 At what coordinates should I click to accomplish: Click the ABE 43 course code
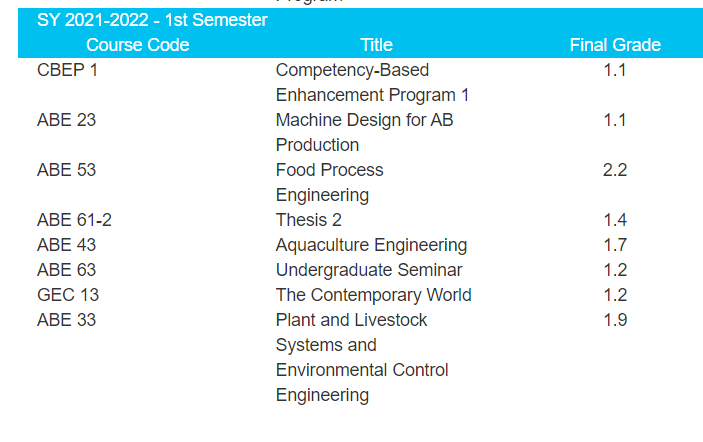pyautogui.click(x=66, y=245)
